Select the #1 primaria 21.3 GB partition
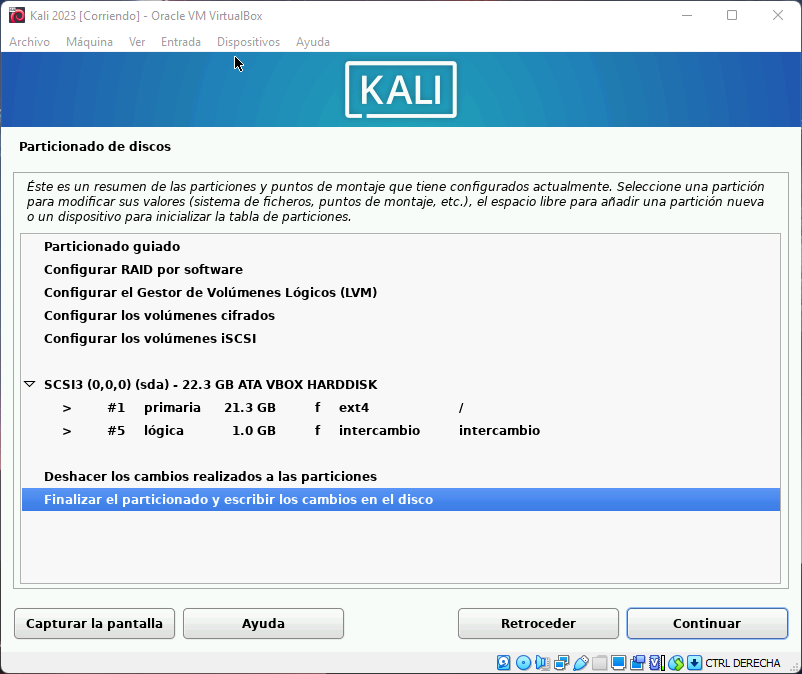Screen dimensions: 802x674 tap(401, 408)
